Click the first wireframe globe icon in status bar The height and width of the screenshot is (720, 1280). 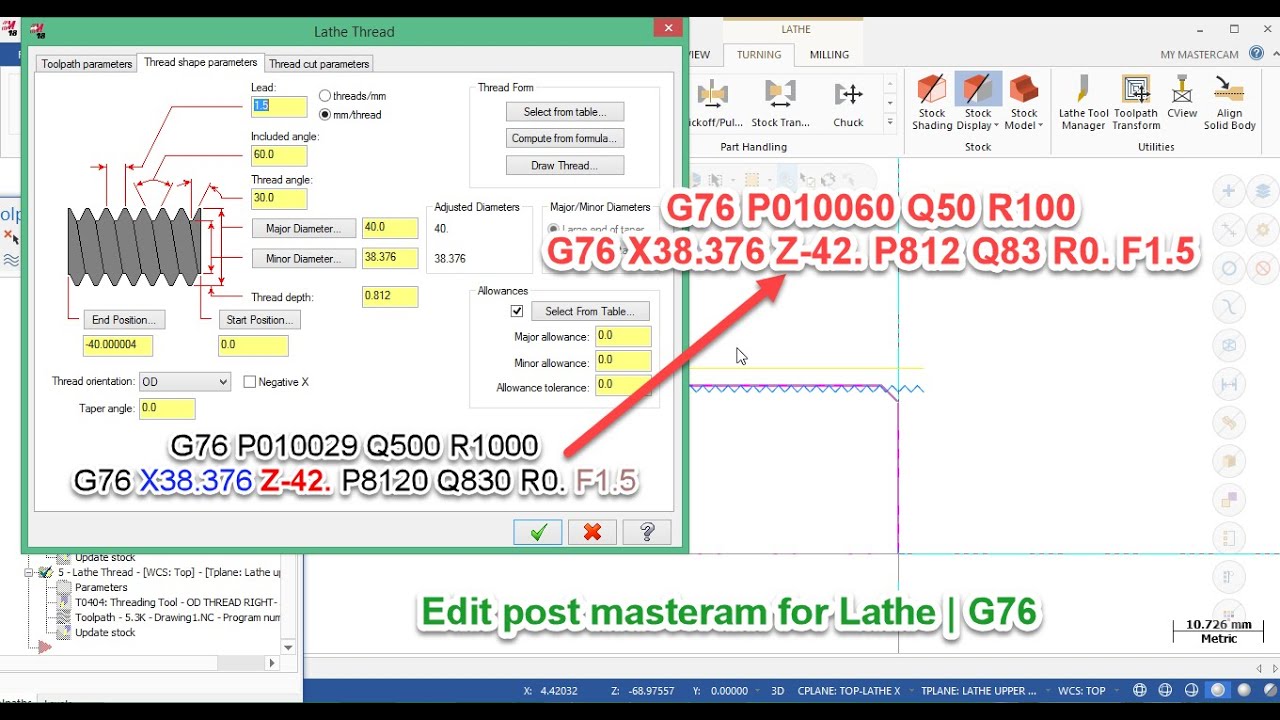1140,691
